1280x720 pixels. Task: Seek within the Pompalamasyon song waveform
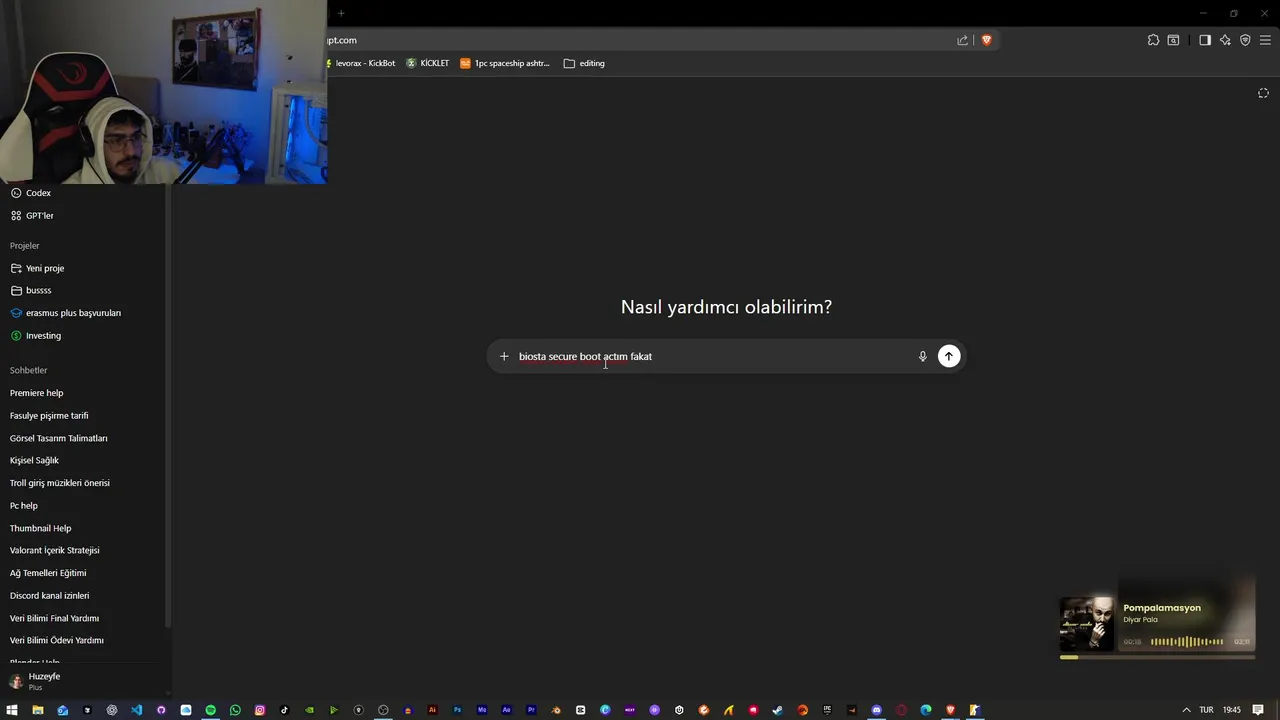click(1186, 642)
